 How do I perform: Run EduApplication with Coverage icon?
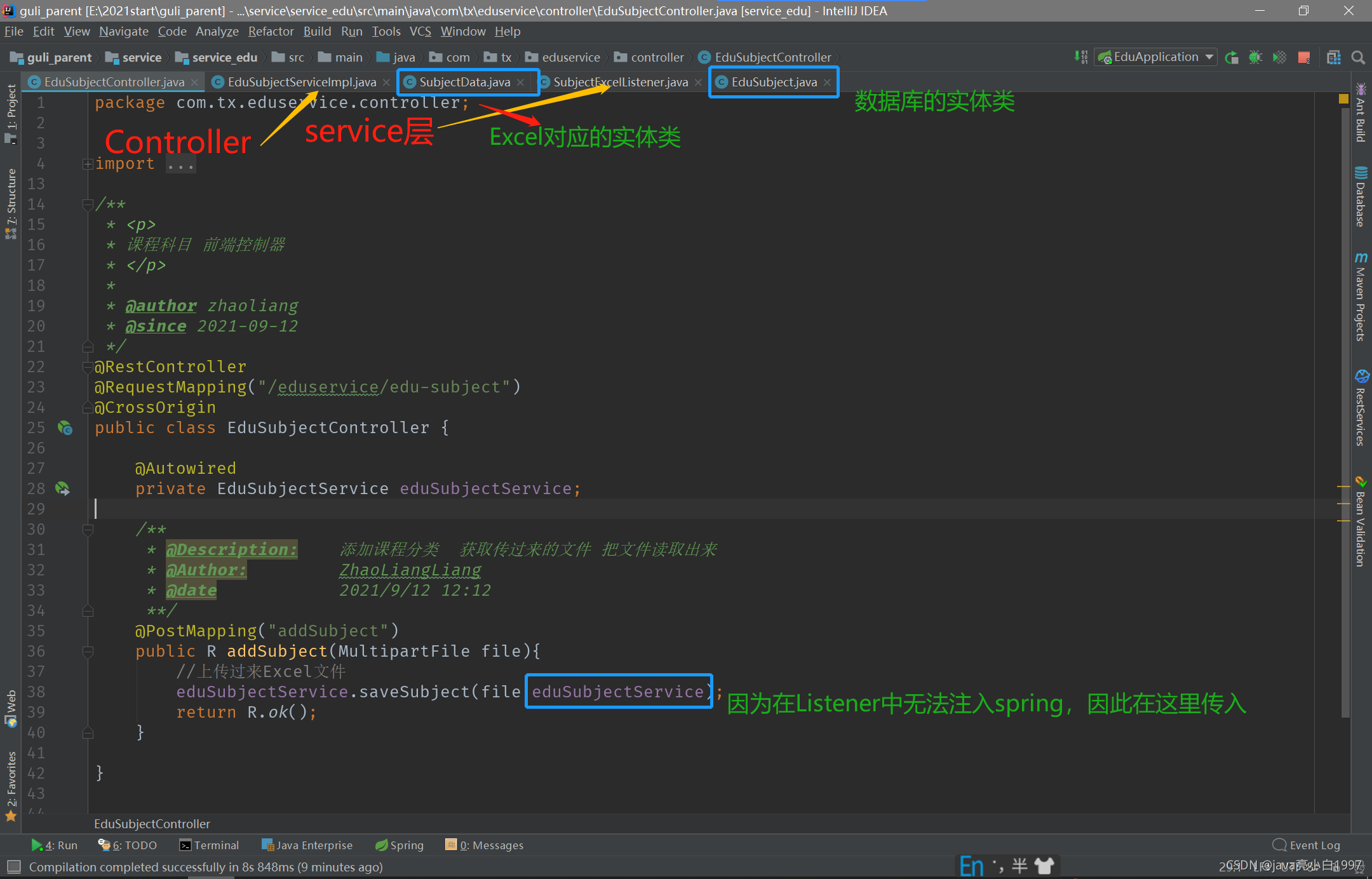(x=1279, y=58)
